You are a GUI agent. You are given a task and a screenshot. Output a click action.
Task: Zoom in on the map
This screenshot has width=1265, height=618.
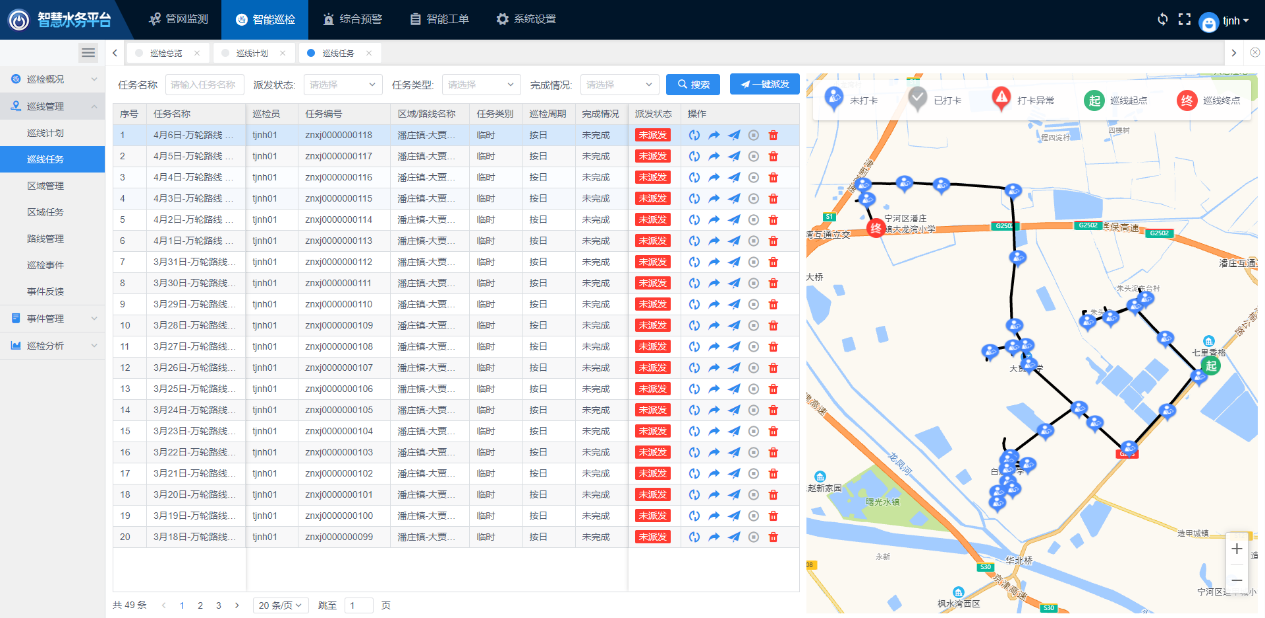pos(1237,549)
